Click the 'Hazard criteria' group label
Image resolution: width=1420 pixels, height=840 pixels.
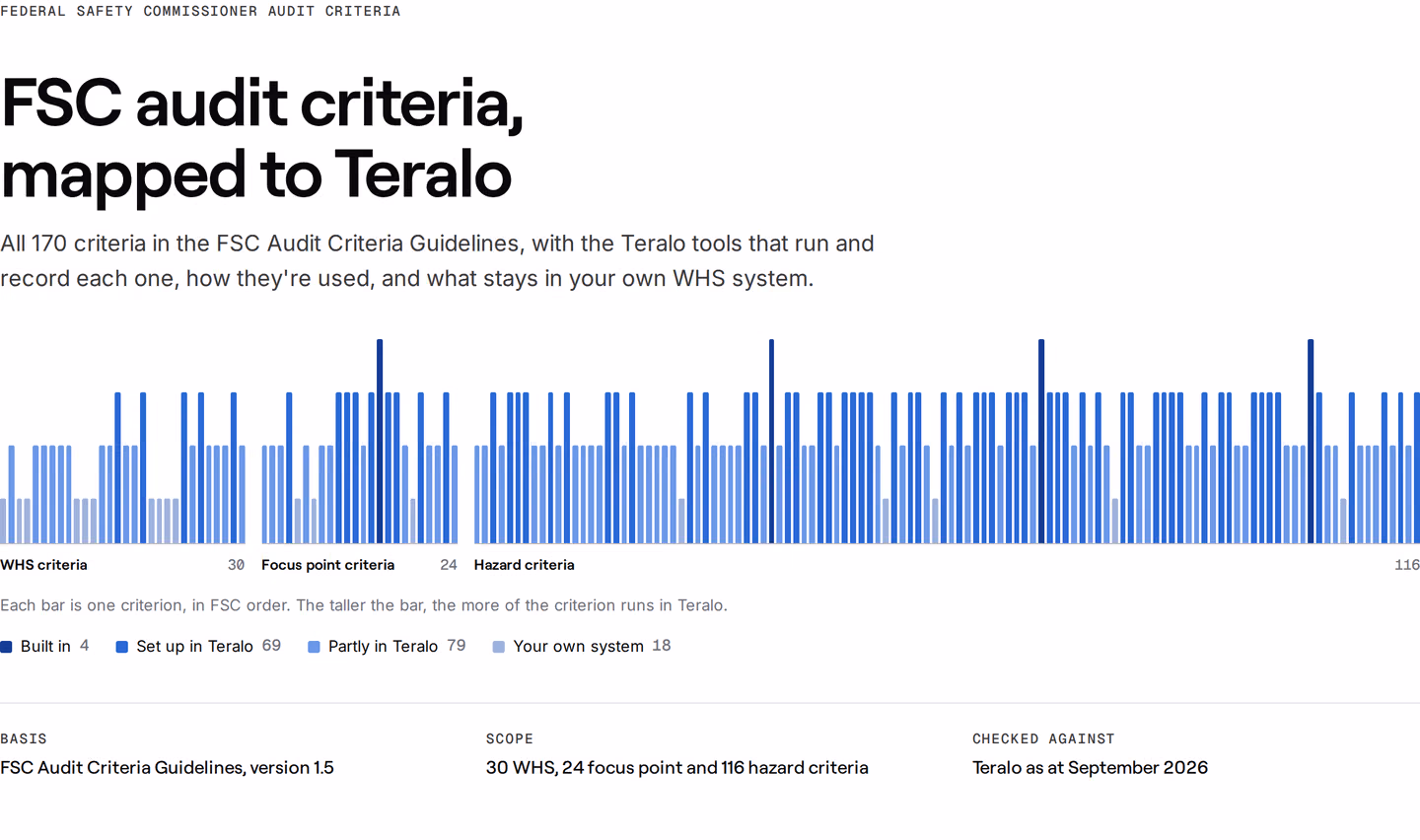click(x=524, y=565)
